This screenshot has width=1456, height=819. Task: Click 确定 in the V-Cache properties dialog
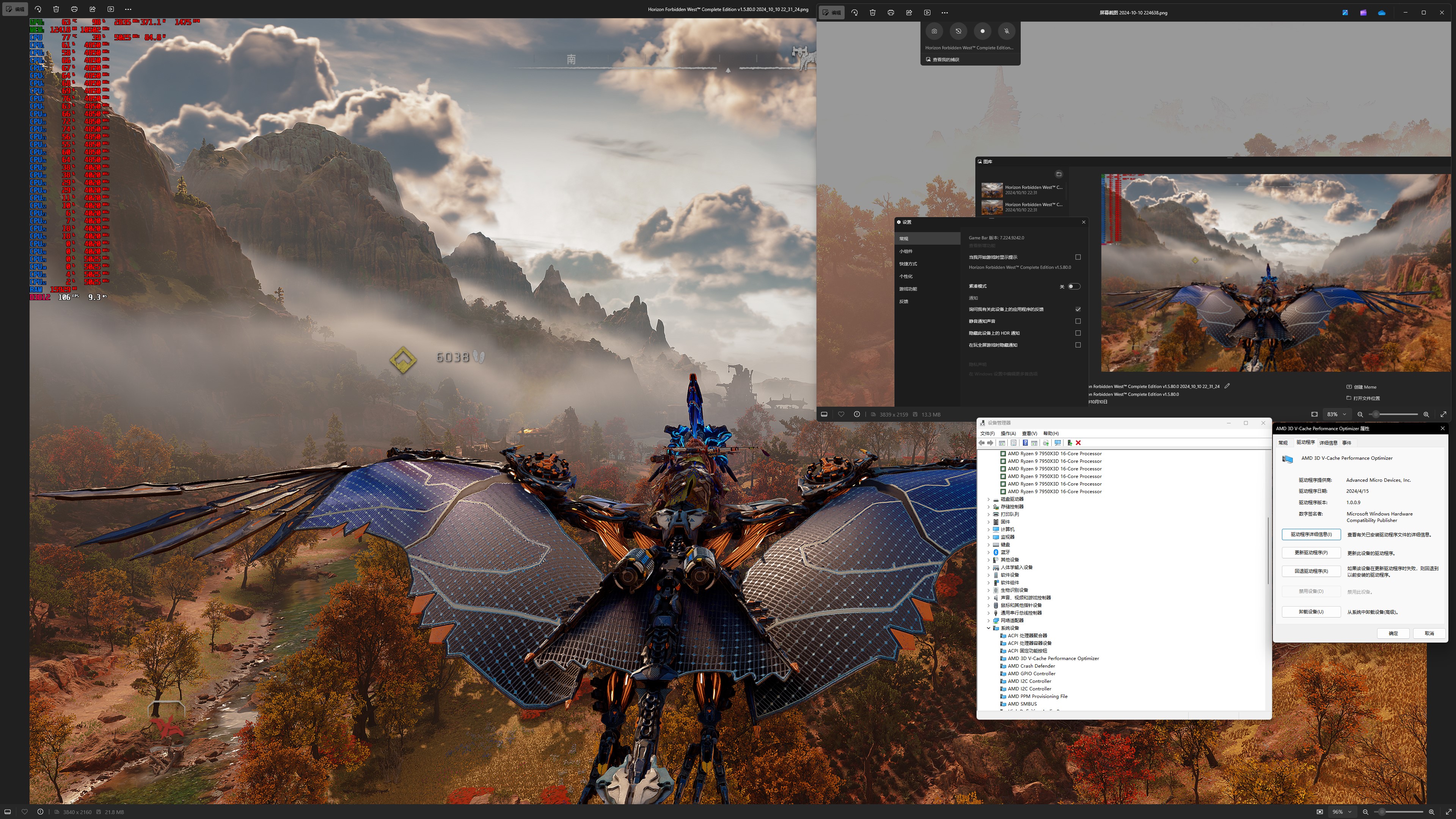(1393, 634)
